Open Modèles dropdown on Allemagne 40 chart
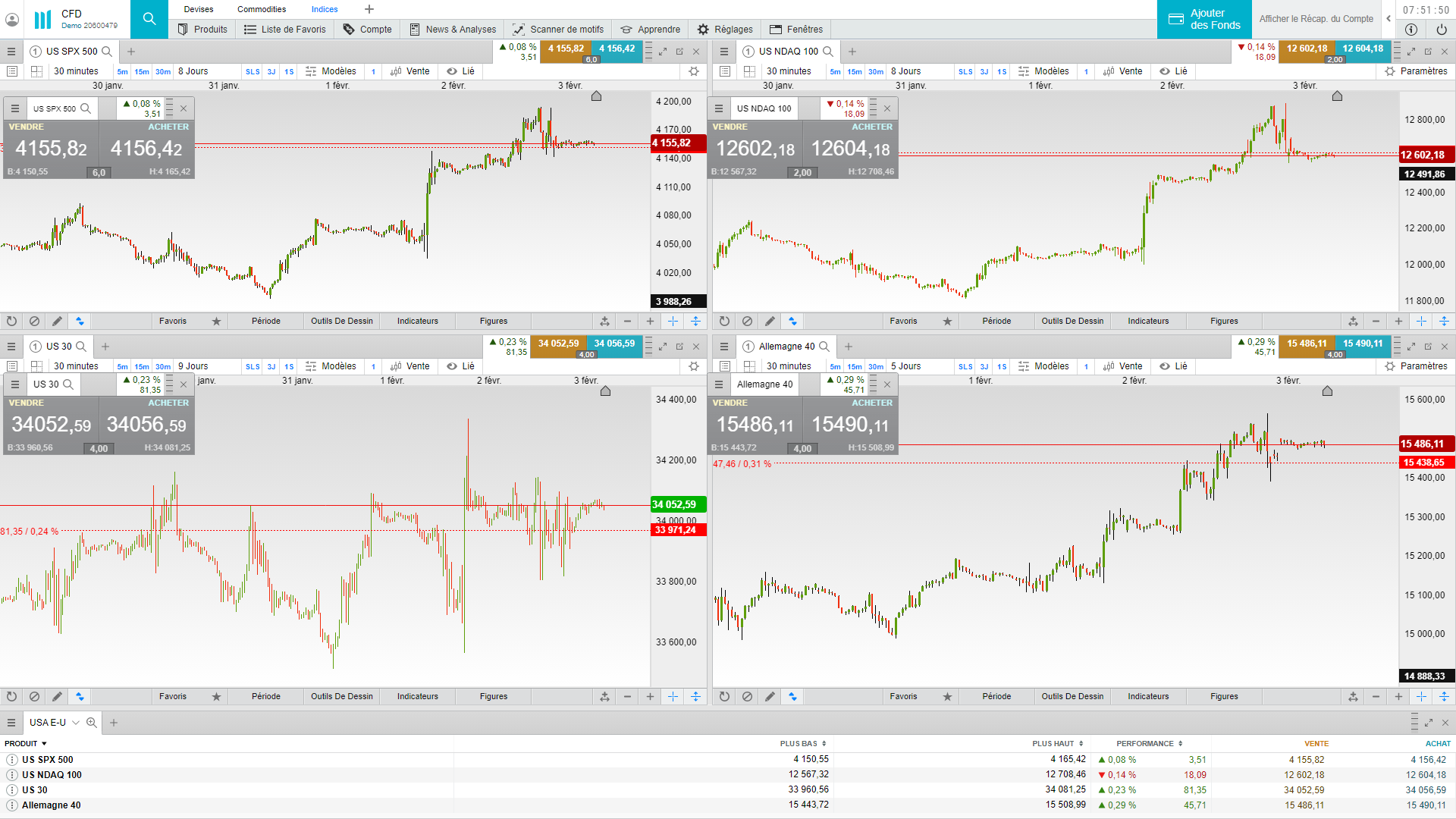This screenshot has height=819, width=1456. (x=1043, y=366)
